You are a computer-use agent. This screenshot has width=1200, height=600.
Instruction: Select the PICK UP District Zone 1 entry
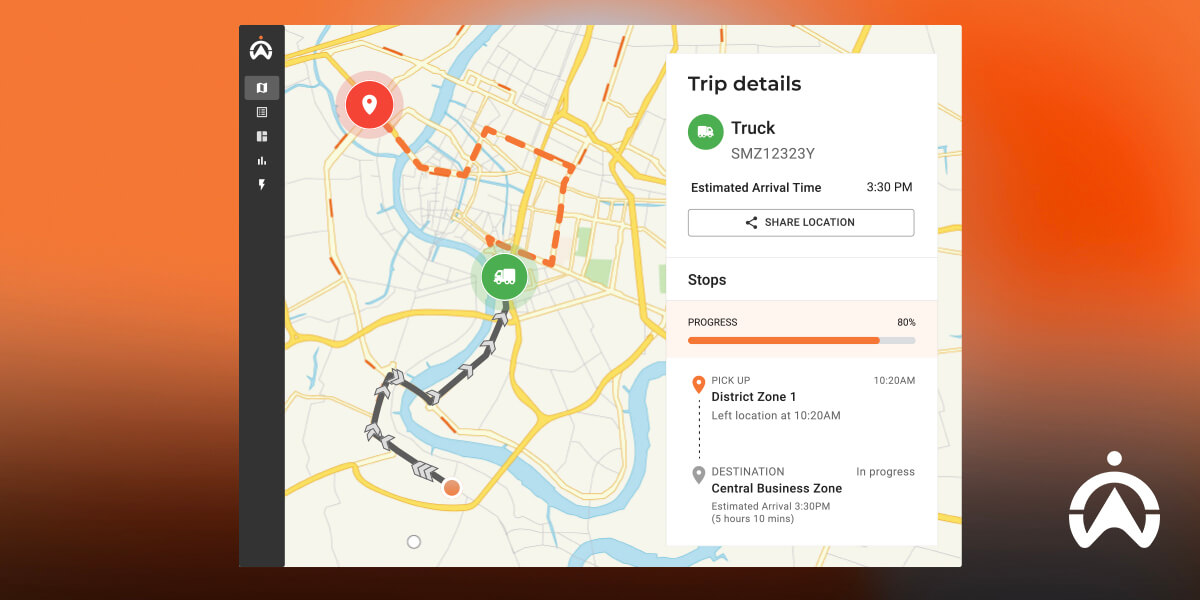(752, 396)
